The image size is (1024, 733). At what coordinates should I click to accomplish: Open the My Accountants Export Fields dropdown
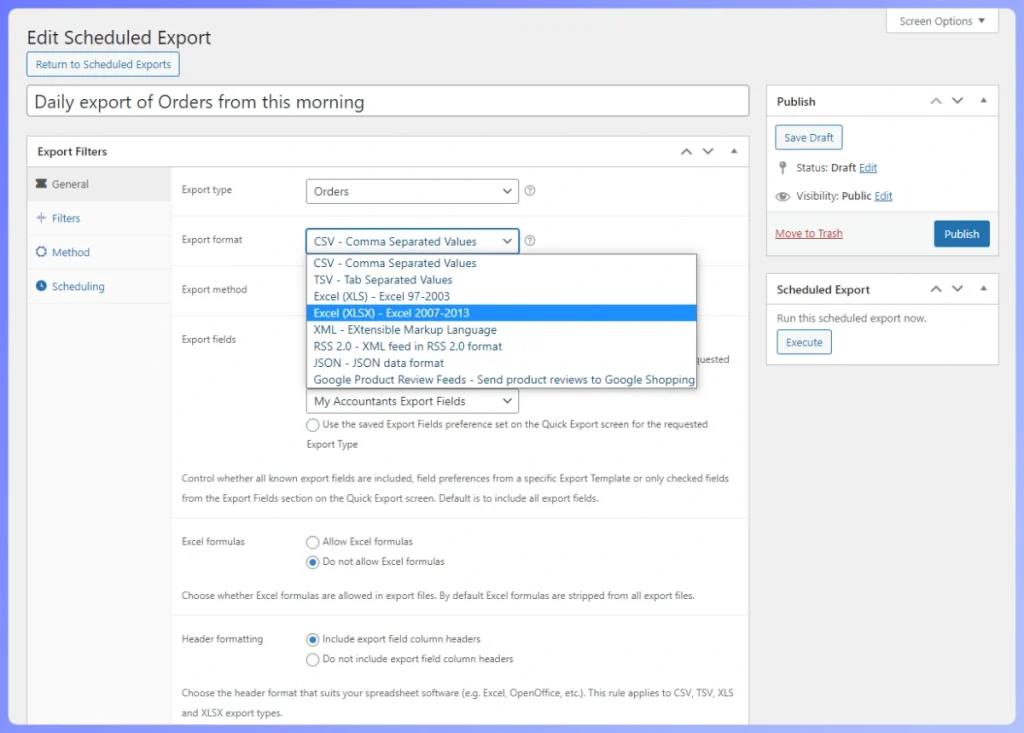pos(411,401)
